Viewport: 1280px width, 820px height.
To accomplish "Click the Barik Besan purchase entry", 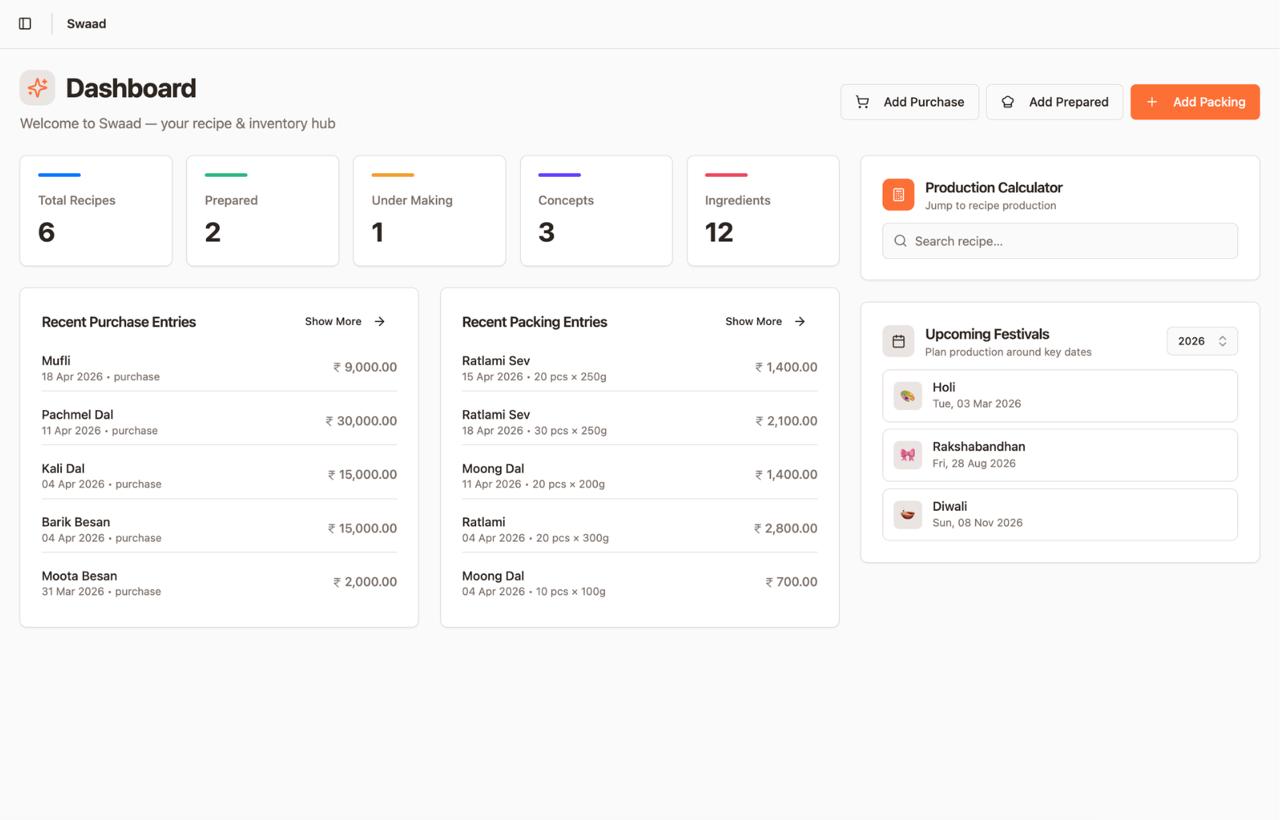I will click(x=219, y=529).
